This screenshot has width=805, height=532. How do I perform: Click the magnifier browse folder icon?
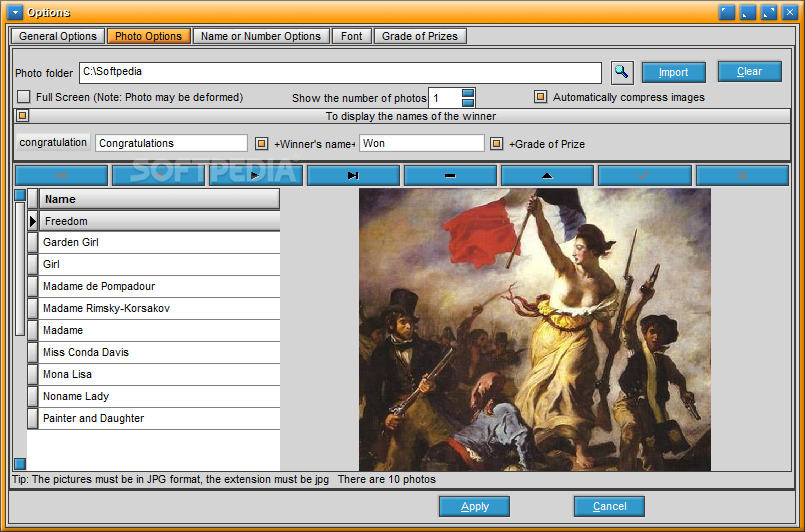pyautogui.click(x=622, y=72)
